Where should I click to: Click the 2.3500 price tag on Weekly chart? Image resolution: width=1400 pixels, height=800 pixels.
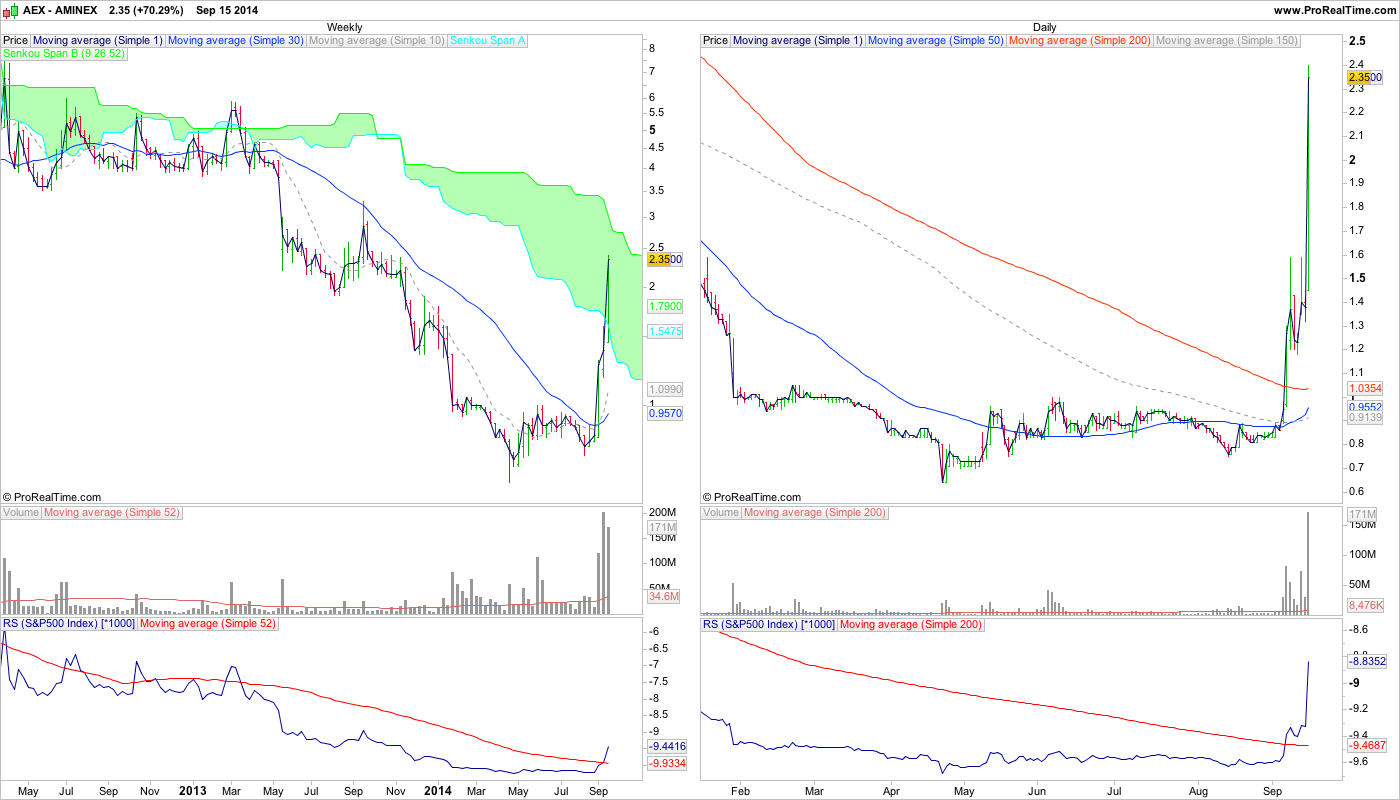pos(665,259)
